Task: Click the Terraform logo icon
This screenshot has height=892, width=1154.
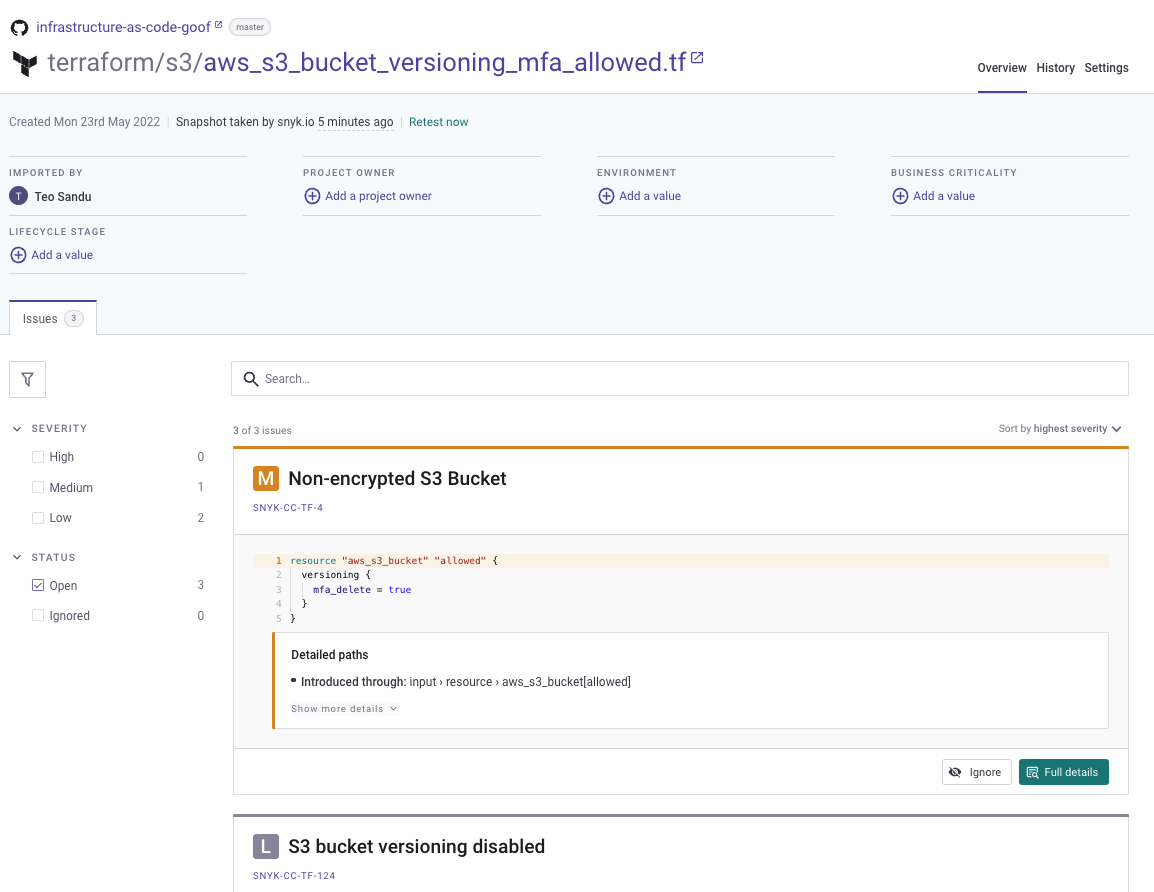Action: tap(25, 64)
